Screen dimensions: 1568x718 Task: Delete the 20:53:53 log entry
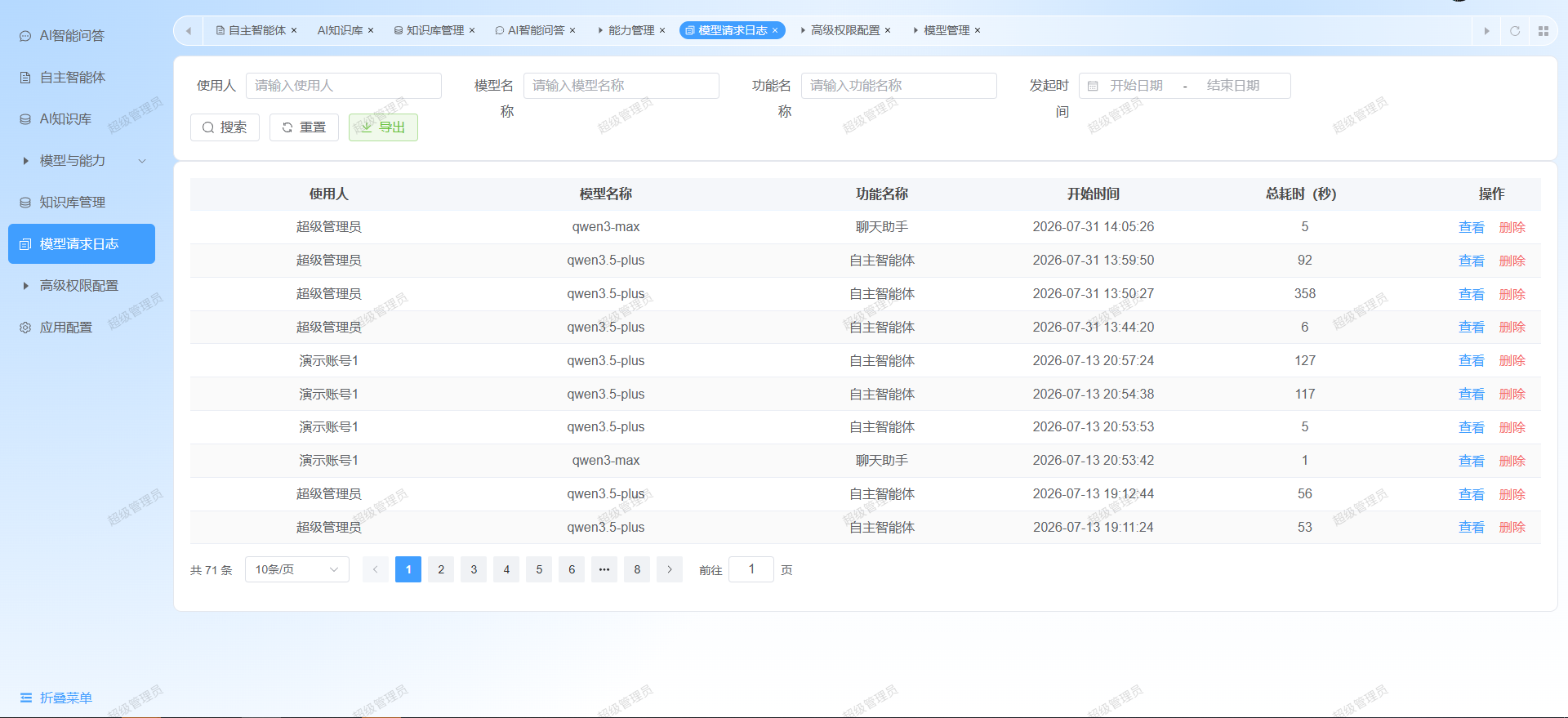[1512, 428]
